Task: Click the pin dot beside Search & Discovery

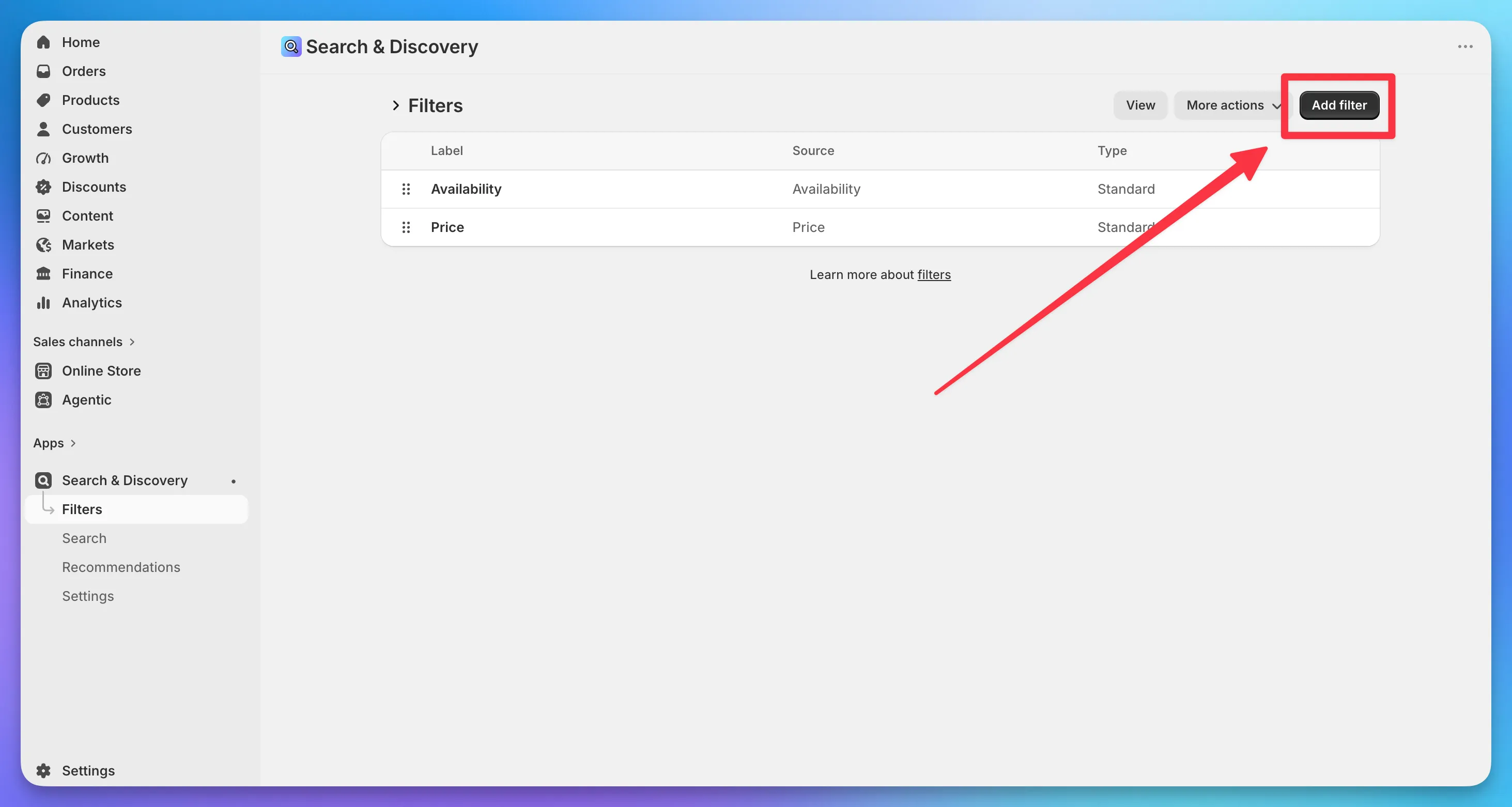Action: 234,482
